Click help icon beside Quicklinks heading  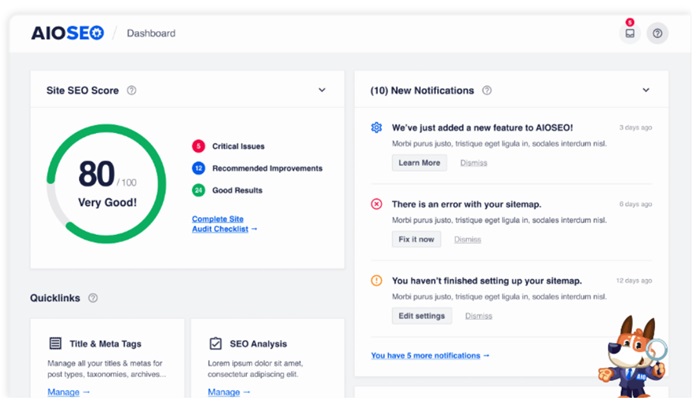(x=93, y=298)
